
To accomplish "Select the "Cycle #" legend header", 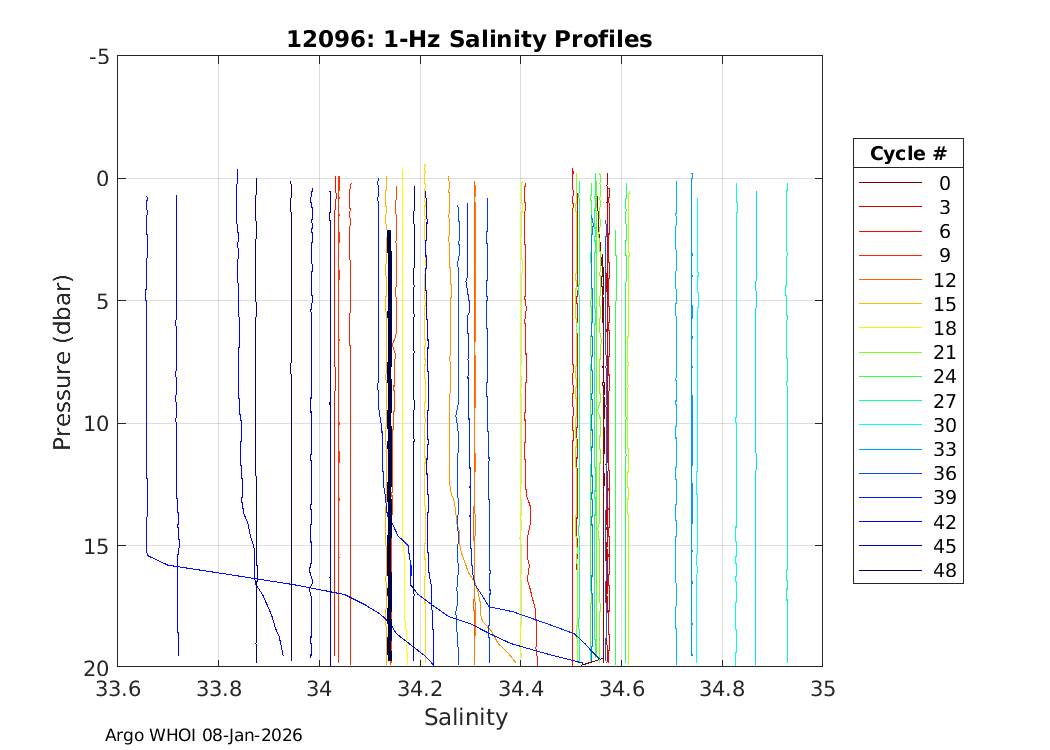I will point(907,154).
